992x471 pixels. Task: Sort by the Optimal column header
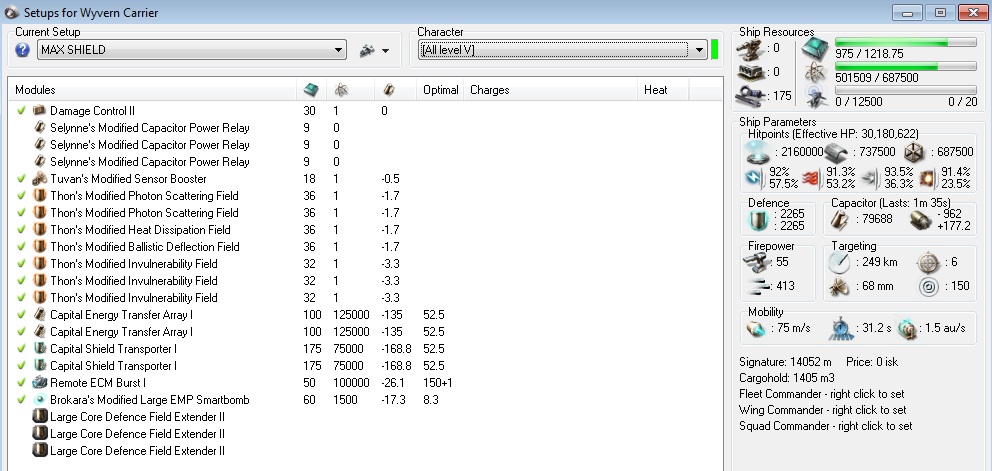[440, 90]
